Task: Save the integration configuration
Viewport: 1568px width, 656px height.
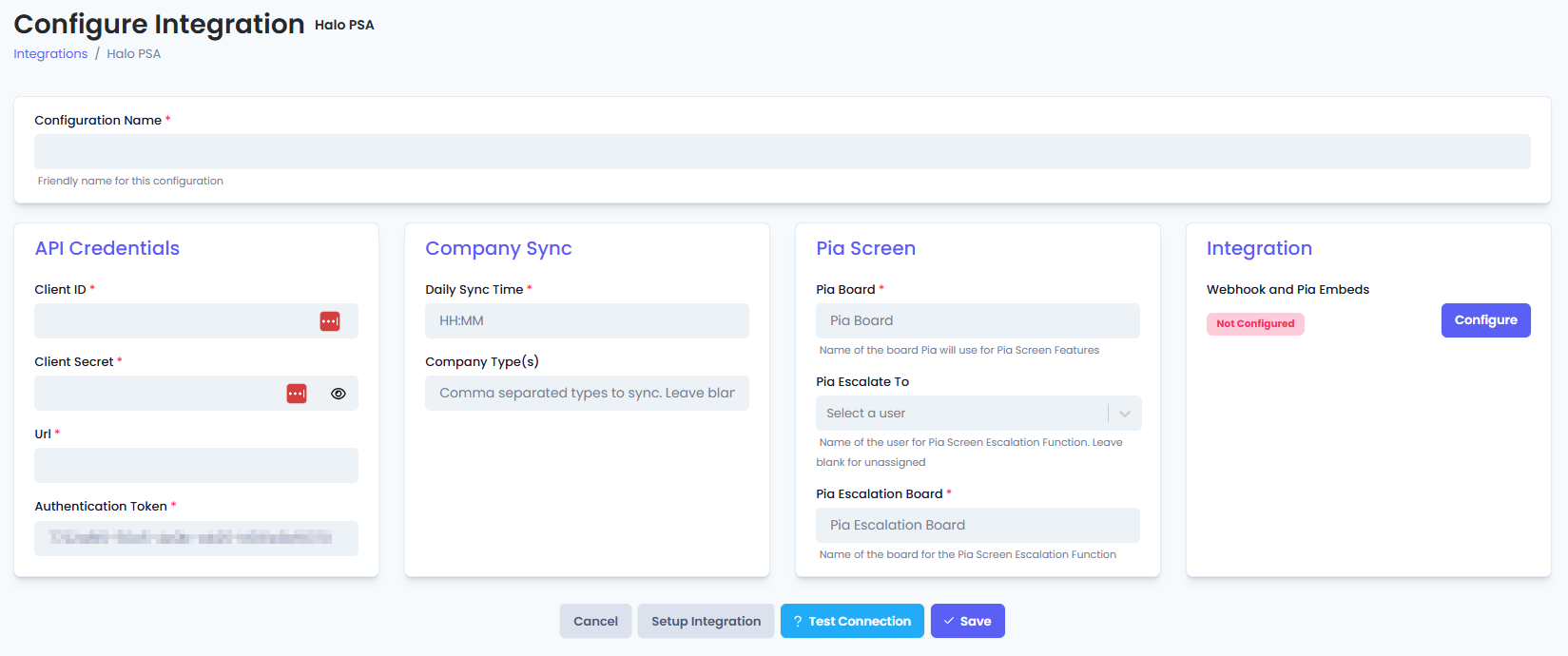Action: [968, 621]
